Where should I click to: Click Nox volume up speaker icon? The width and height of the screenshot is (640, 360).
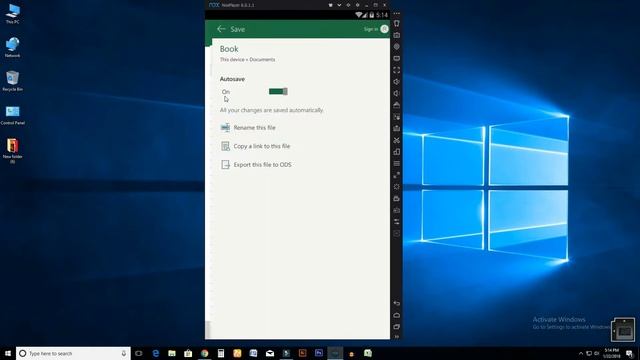(397, 82)
